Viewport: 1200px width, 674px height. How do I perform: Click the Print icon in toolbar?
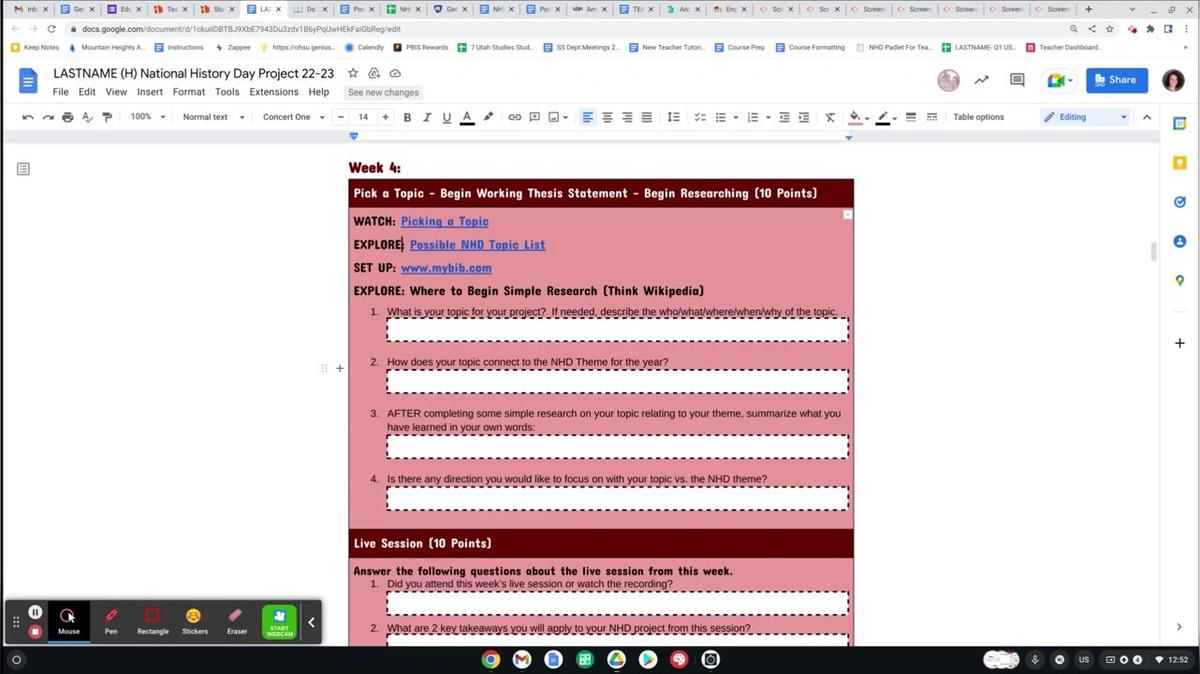point(67,117)
